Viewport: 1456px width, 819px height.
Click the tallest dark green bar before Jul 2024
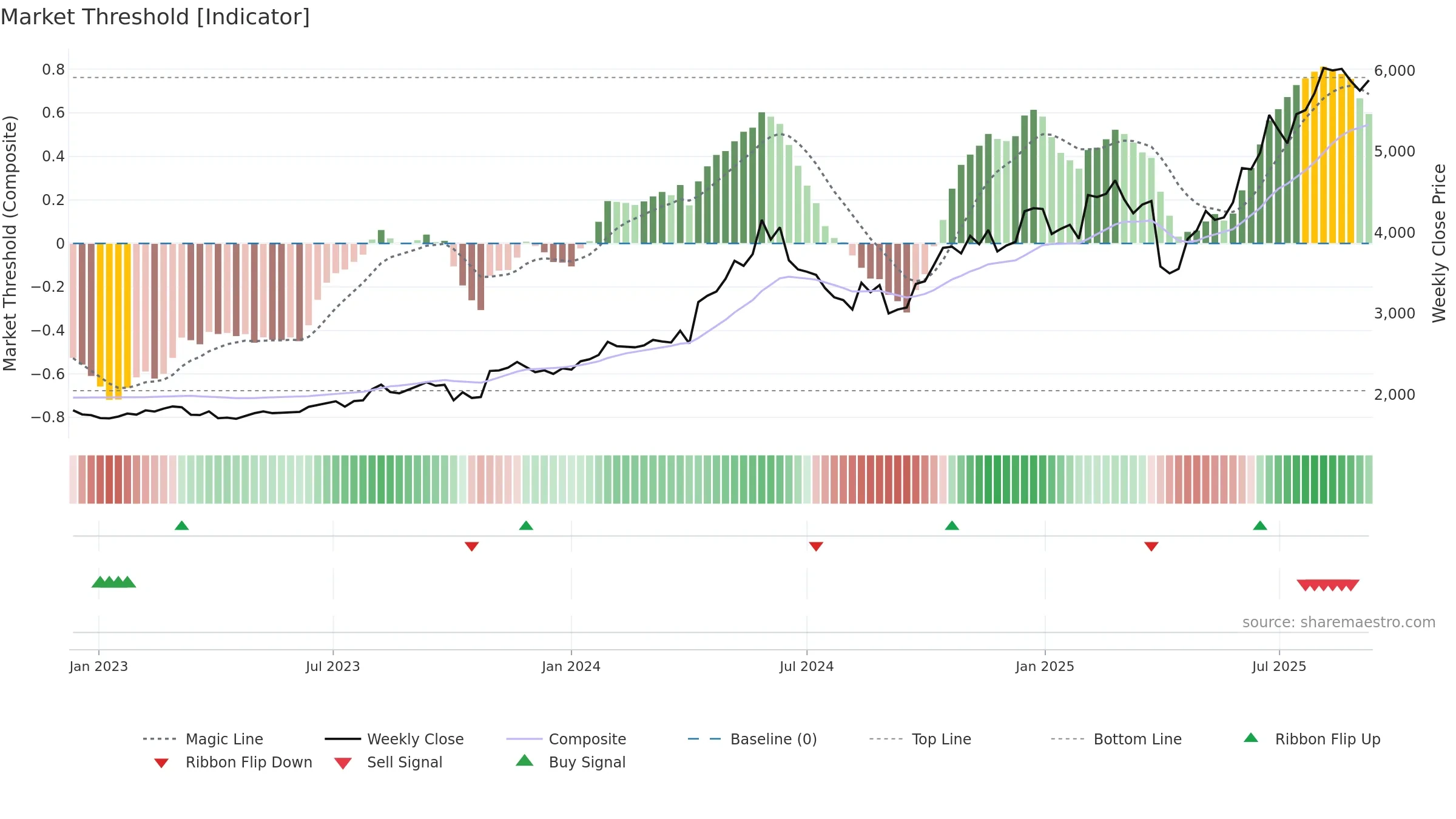click(761, 178)
